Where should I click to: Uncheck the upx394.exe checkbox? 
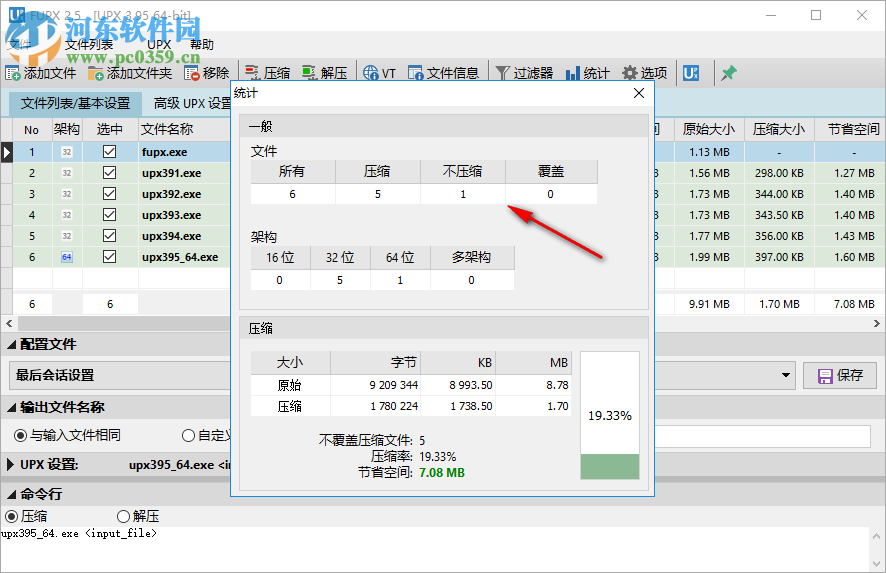tap(110, 236)
